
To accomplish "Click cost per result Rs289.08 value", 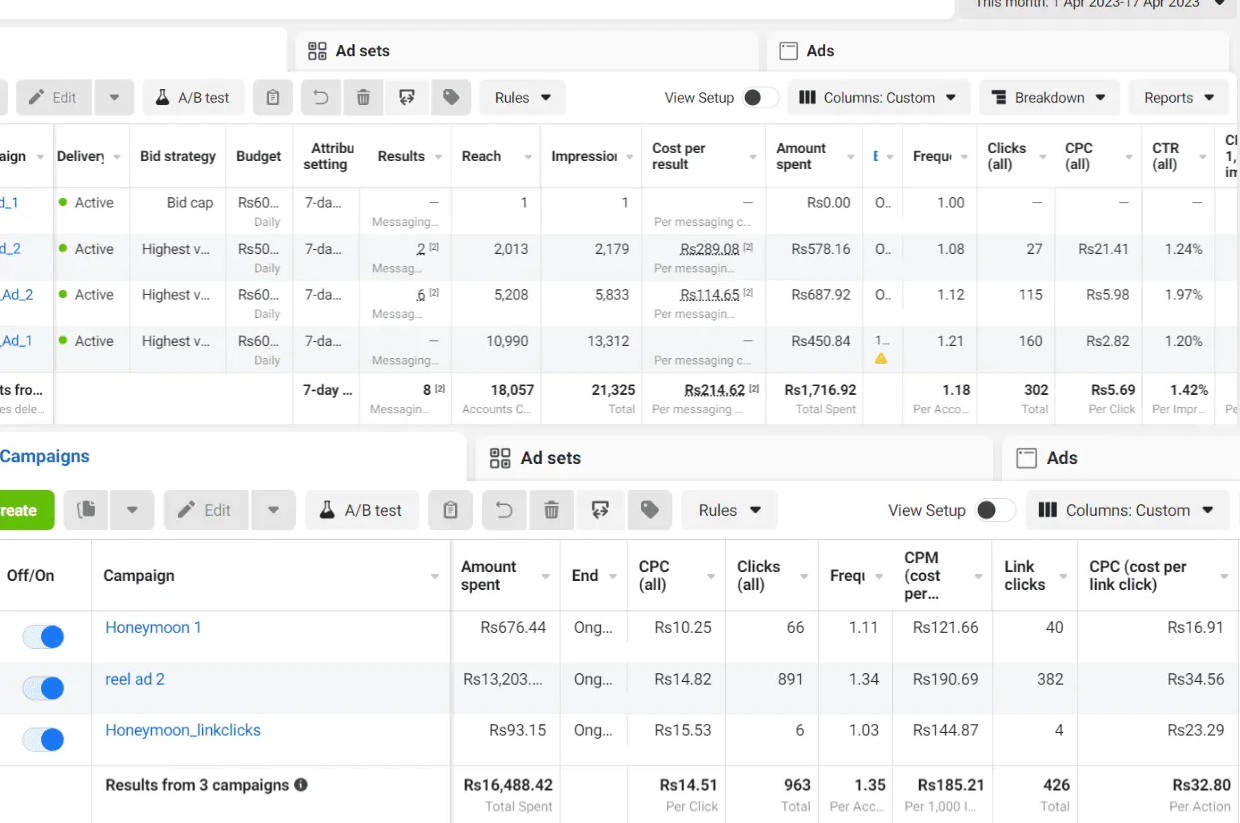I will click(709, 249).
